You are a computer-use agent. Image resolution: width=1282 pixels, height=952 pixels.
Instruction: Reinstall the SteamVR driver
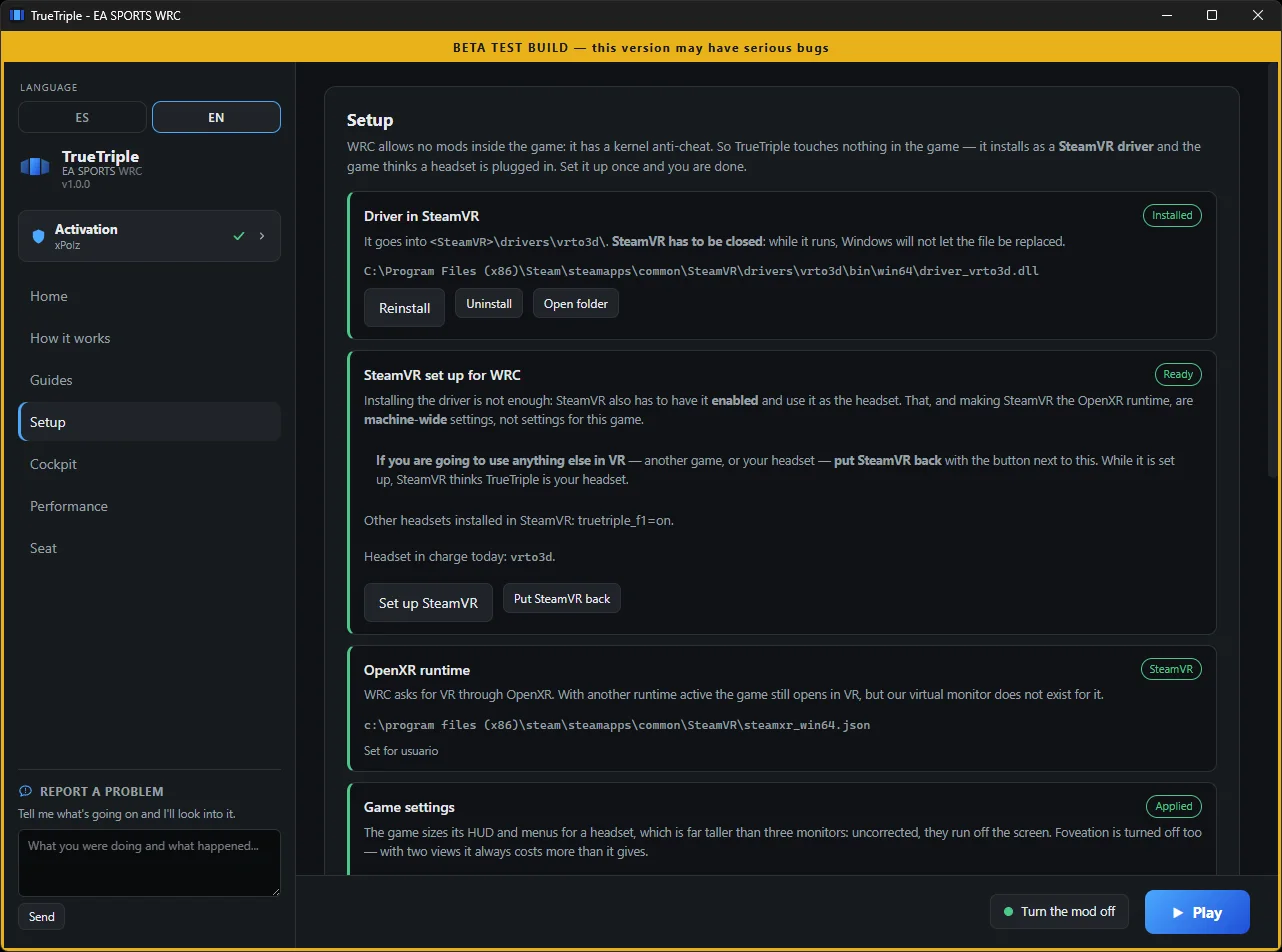coord(404,308)
